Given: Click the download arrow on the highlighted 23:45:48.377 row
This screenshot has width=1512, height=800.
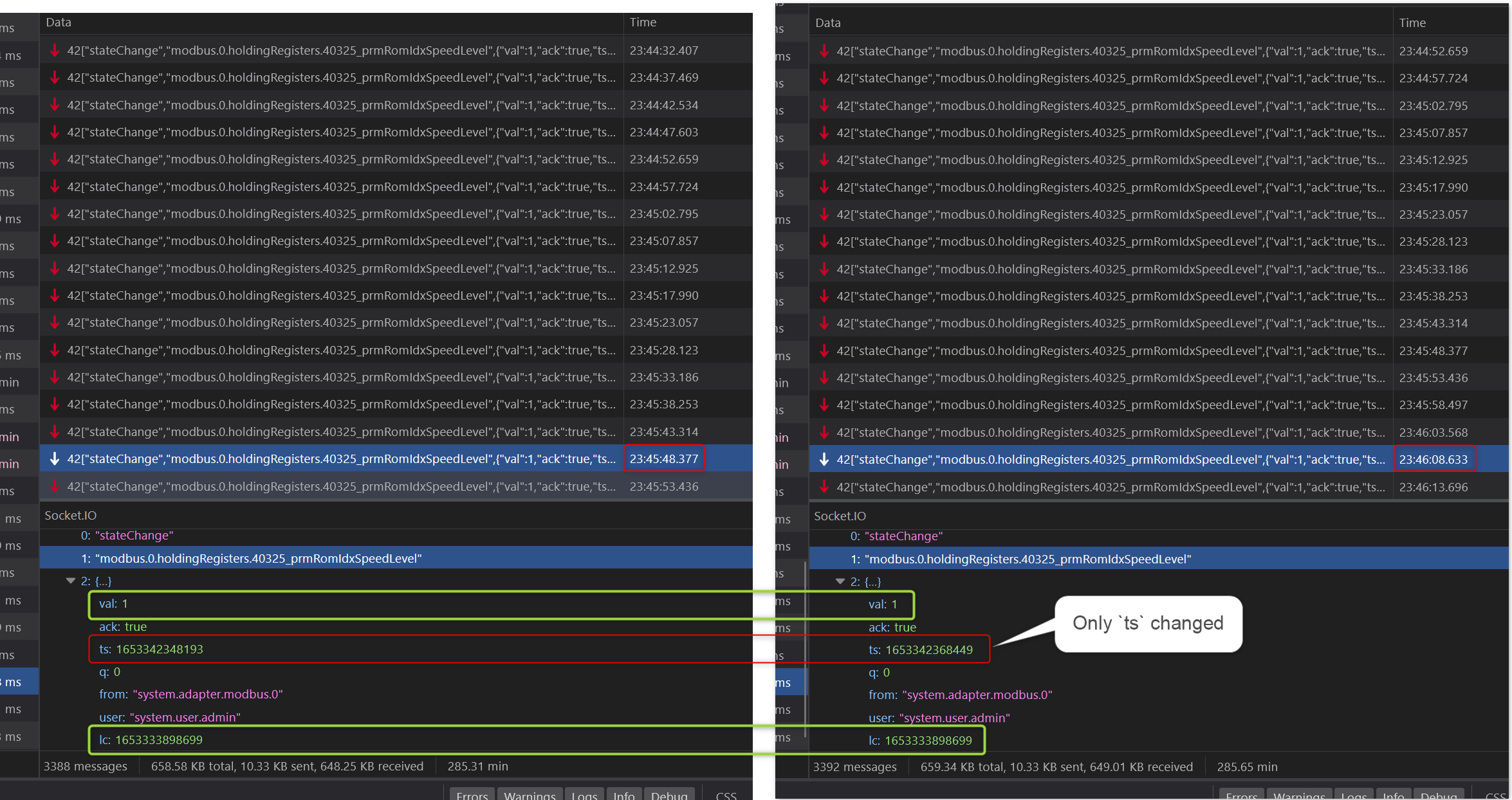Looking at the screenshot, I should [x=55, y=458].
